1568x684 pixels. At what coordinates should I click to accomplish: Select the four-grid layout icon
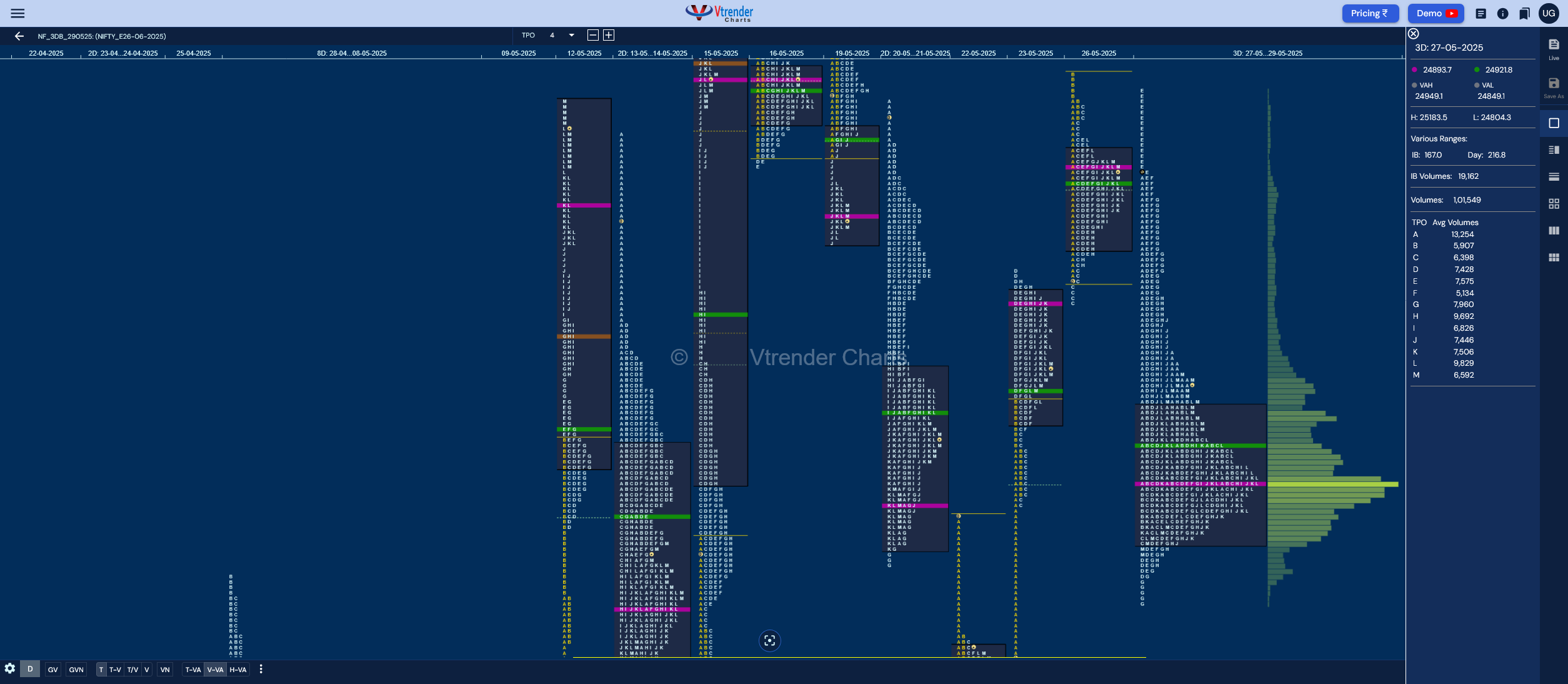point(1554,204)
